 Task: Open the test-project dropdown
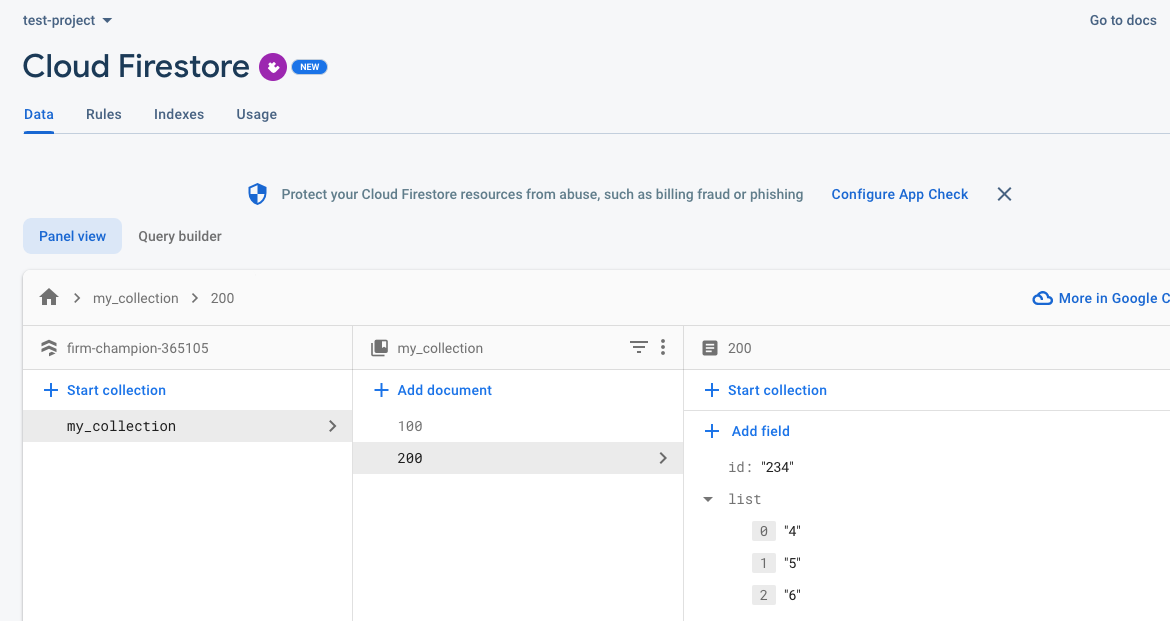coord(67,19)
